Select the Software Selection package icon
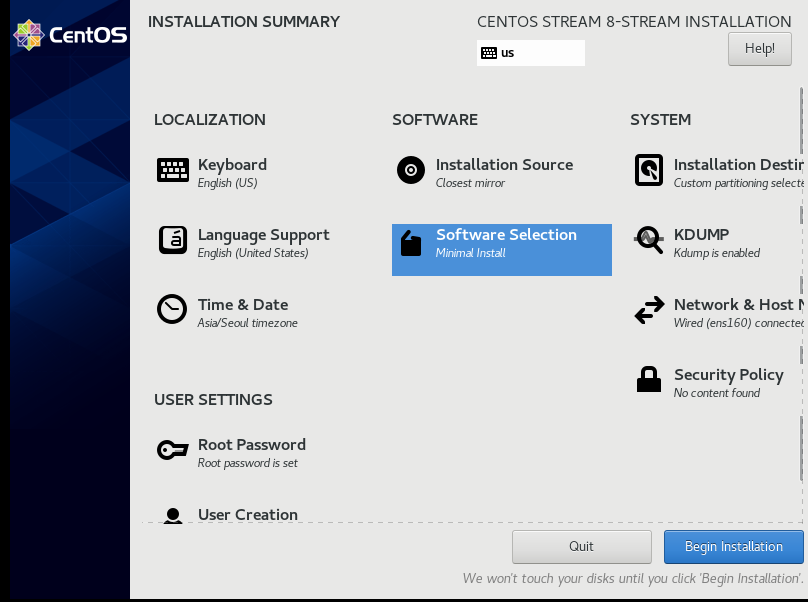Image resolution: width=808 pixels, height=602 pixels. 411,243
